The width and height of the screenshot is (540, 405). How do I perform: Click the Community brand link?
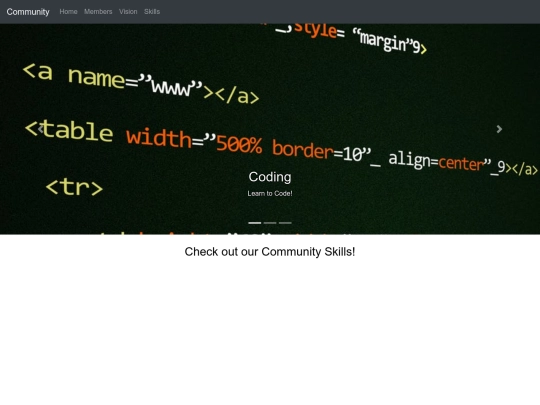(x=28, y=12)
